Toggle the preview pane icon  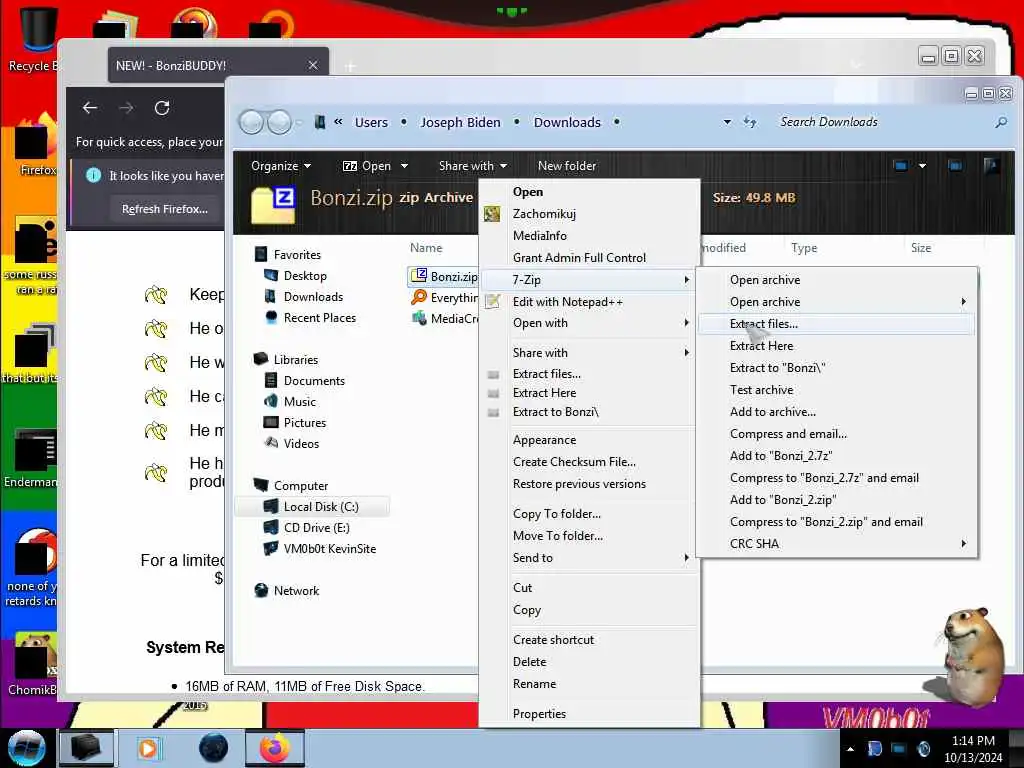click(x=955, y=166)
